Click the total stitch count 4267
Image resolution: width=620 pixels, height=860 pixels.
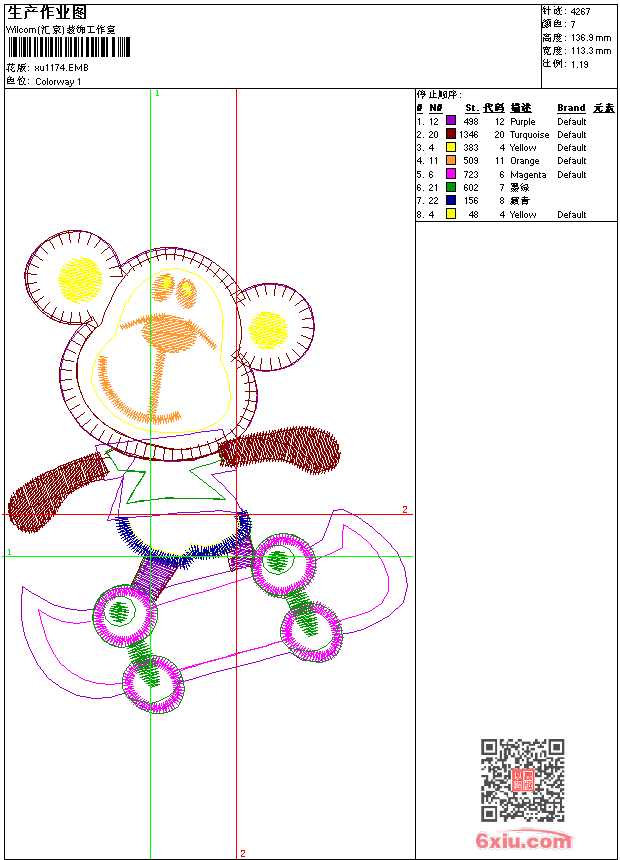580,11
